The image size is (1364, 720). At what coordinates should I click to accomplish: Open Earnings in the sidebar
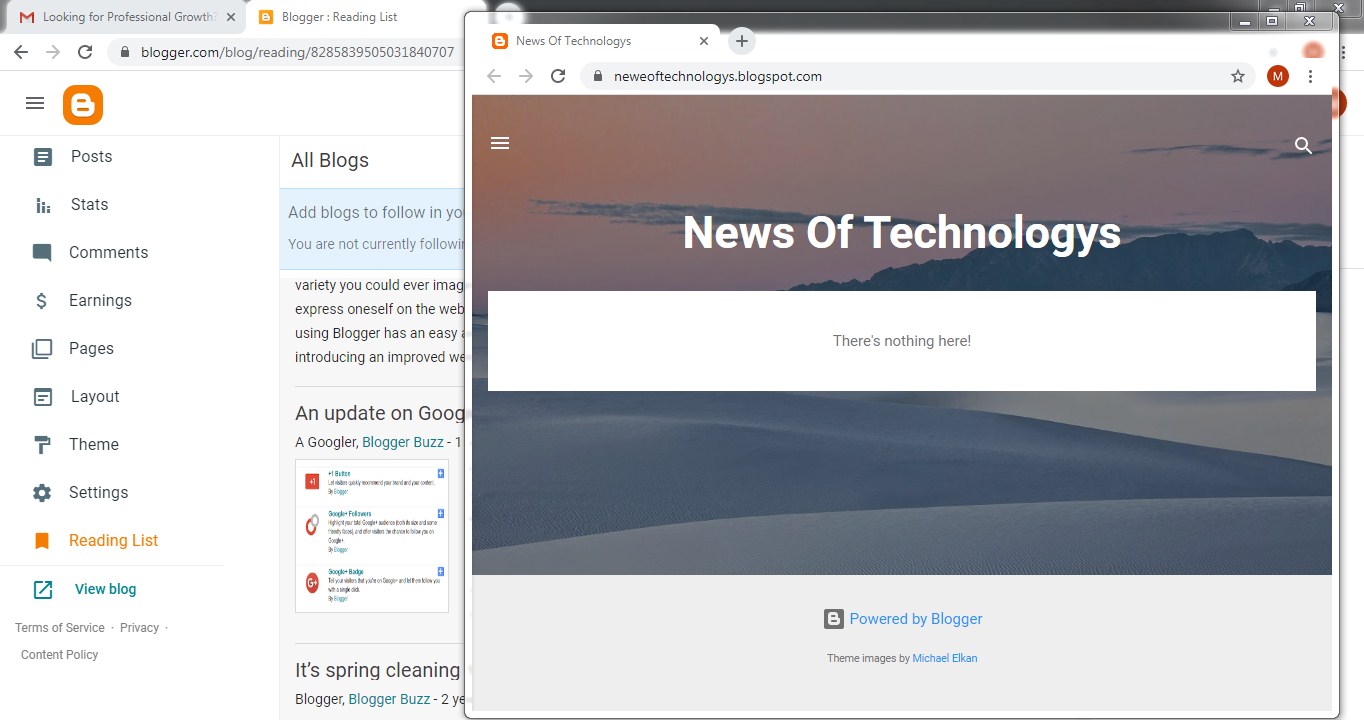point(100,300)
